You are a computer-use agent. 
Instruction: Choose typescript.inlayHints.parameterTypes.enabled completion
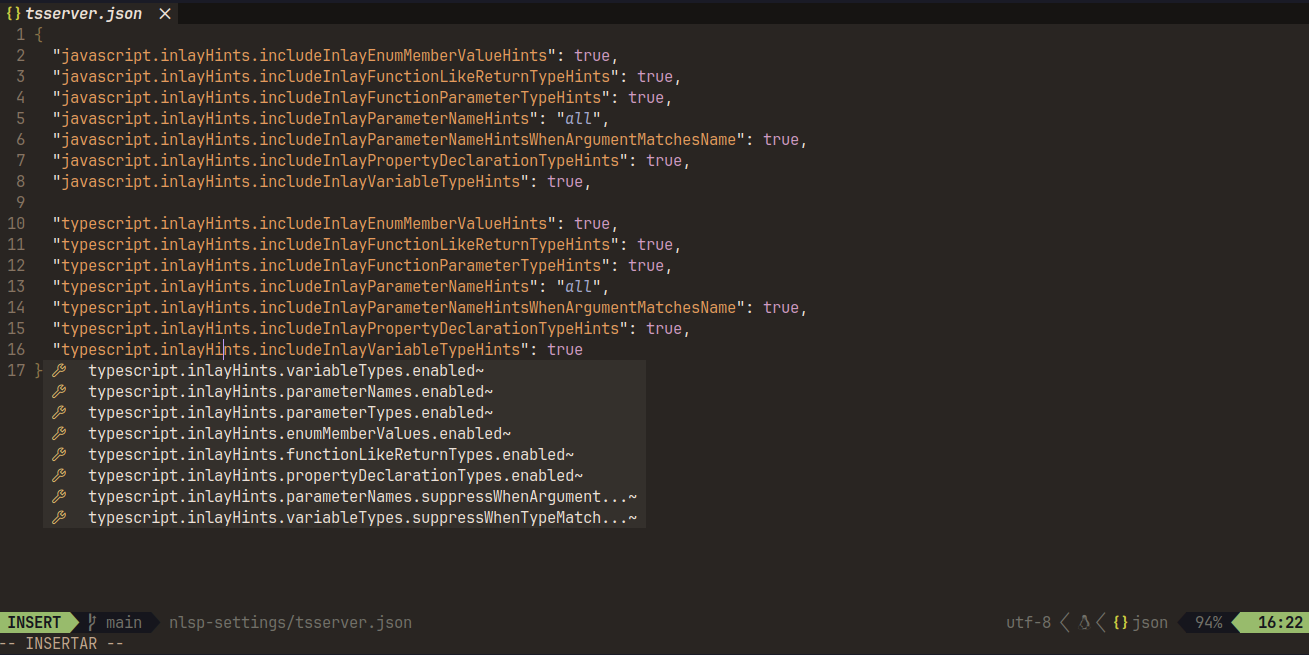344,413
